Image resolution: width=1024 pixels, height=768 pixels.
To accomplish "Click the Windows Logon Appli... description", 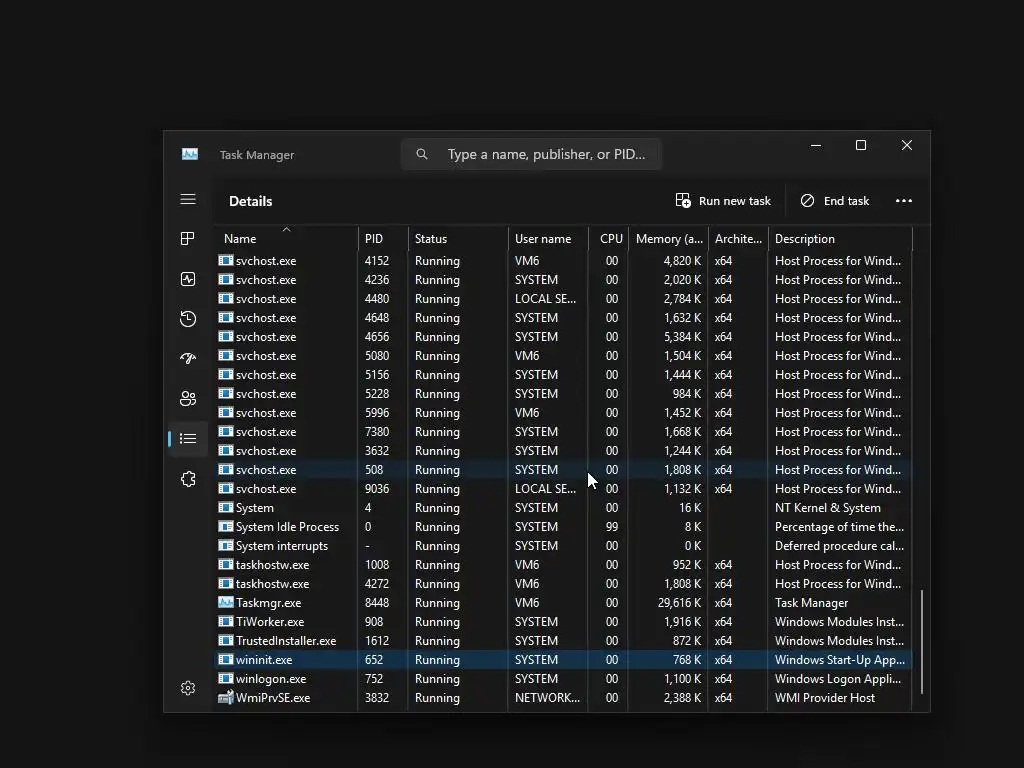I will [838, 679].
